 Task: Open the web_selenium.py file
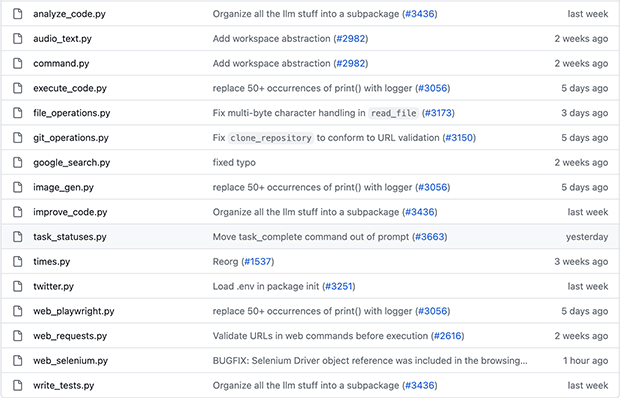[70, 360]
